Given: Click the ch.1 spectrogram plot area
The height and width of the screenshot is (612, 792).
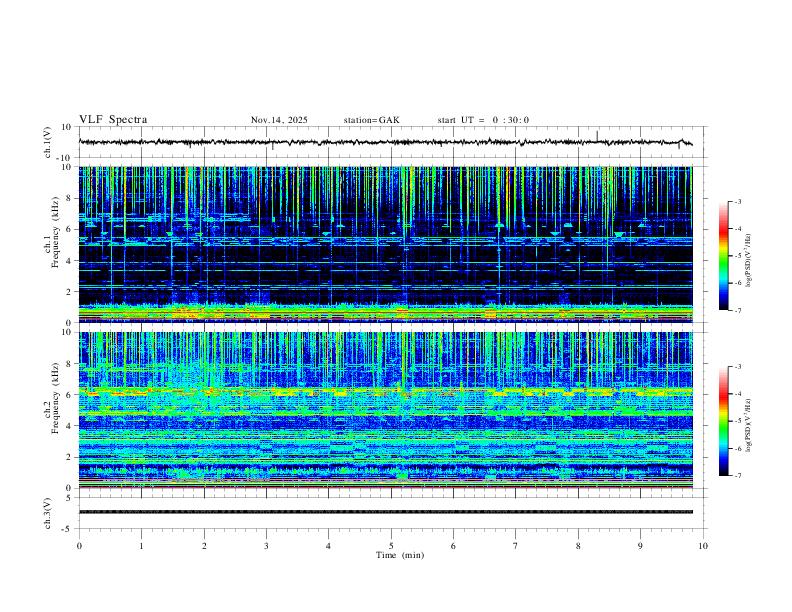Looking at the screenshot, I should pyautogui.click(x=386, y=244).
